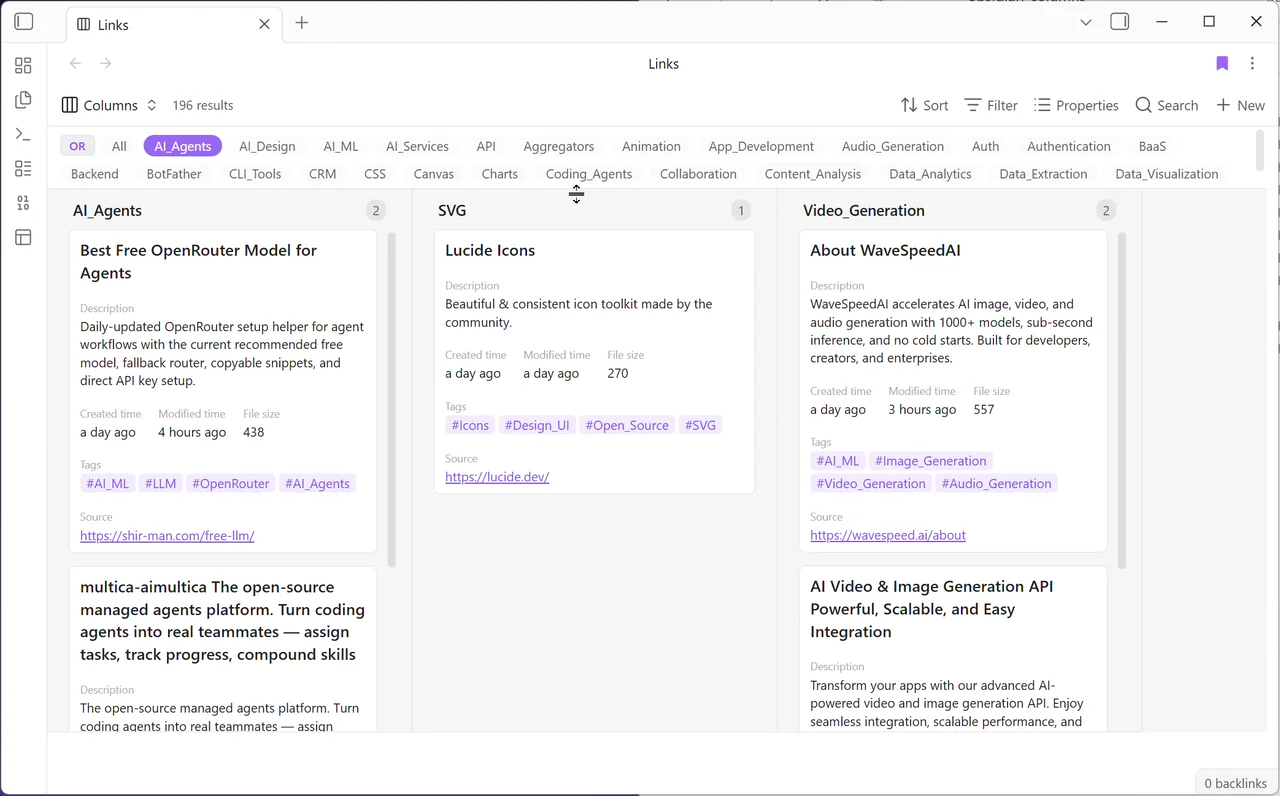The height and width of the screenshot is (796, 1280).
Task: Click the Sort button
Action: [924, 105]
